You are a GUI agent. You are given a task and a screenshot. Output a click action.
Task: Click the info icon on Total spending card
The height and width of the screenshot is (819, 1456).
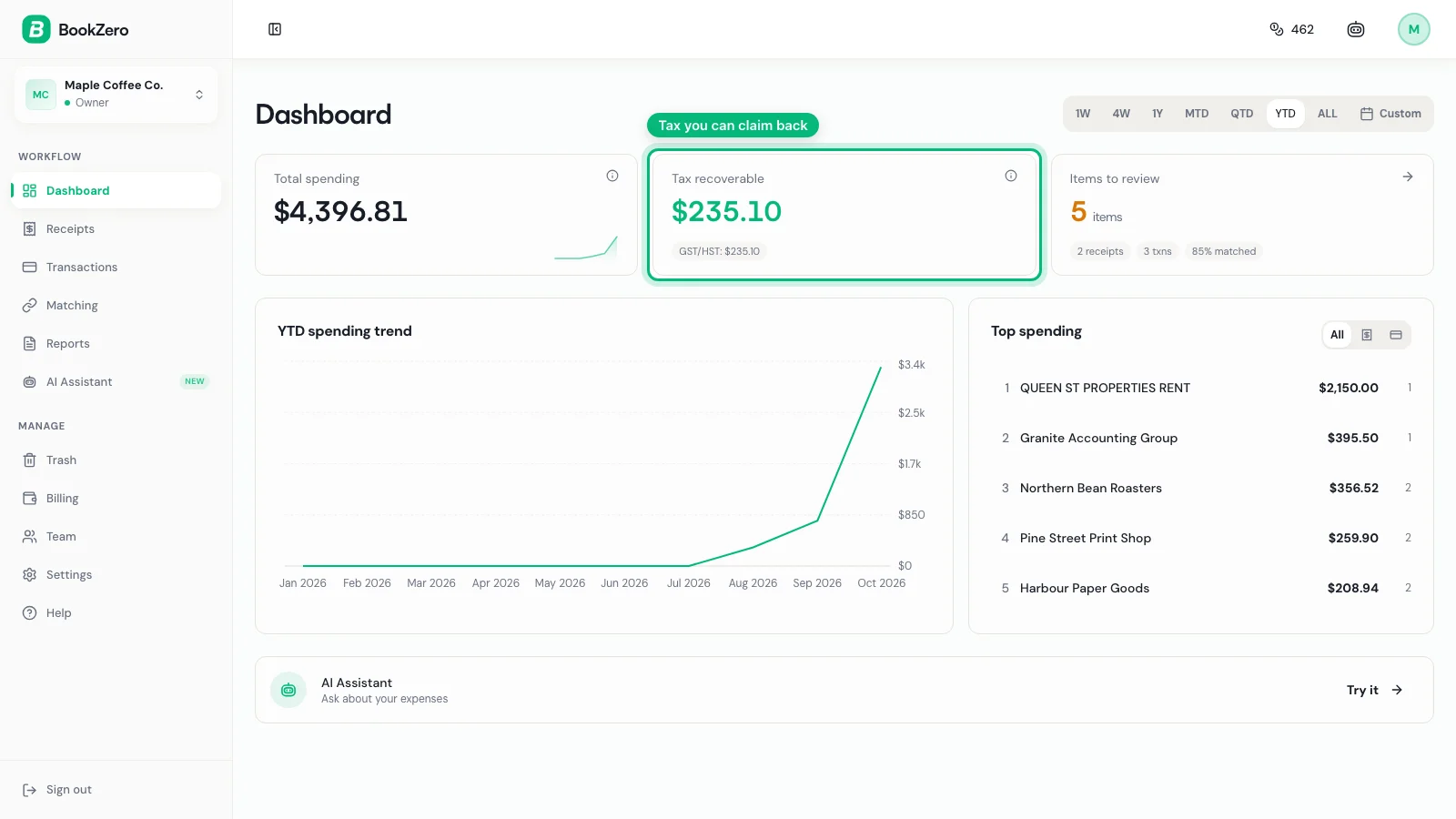(612, 176)
